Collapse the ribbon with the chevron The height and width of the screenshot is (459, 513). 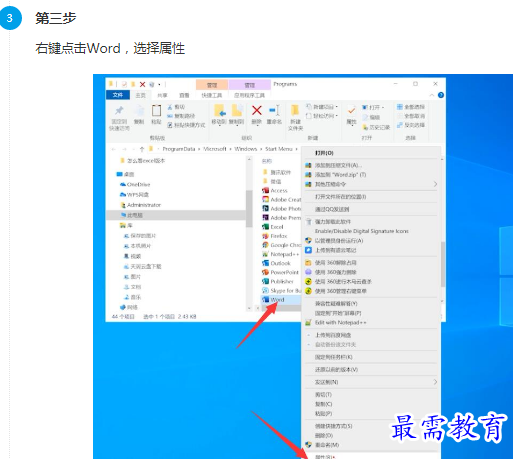(432, 95)
